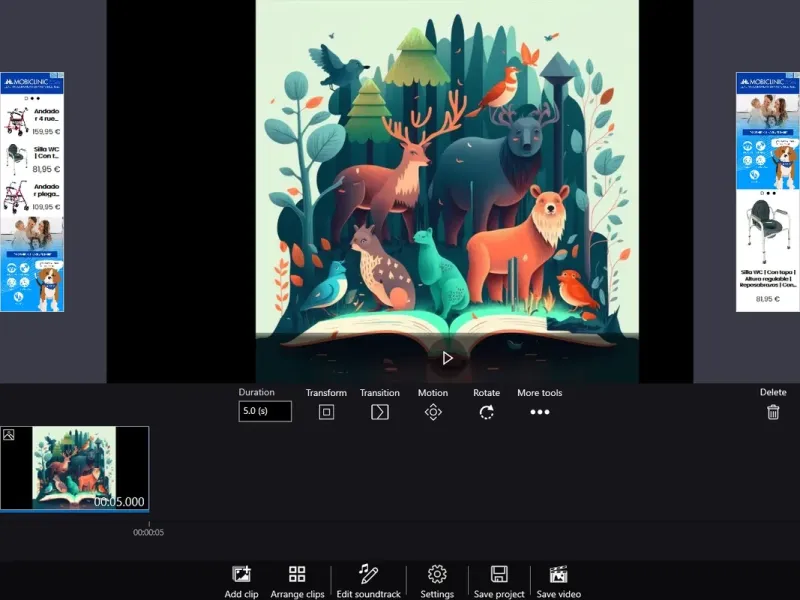
Task: Click the clip's 00:05.000 duration text
Action: click(x=119, y=502)
